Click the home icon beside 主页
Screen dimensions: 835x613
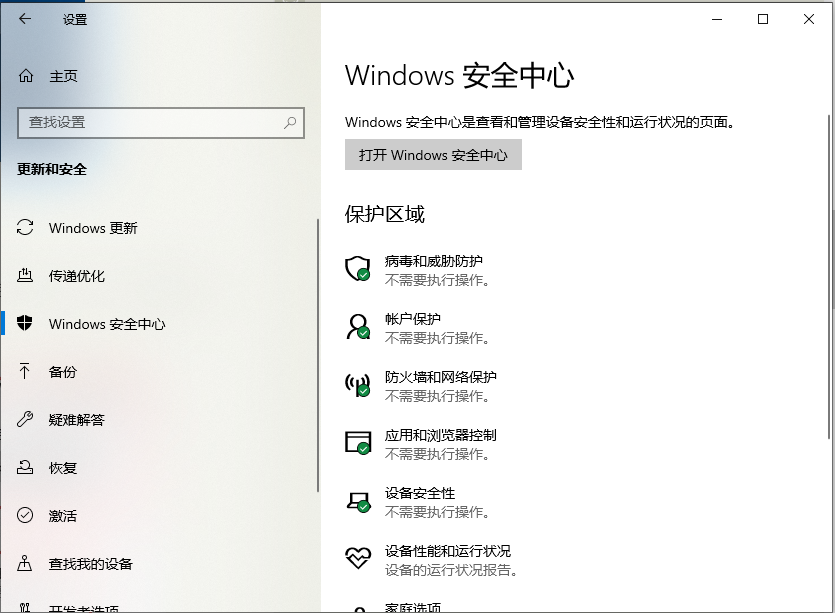(x=26, y=76)
